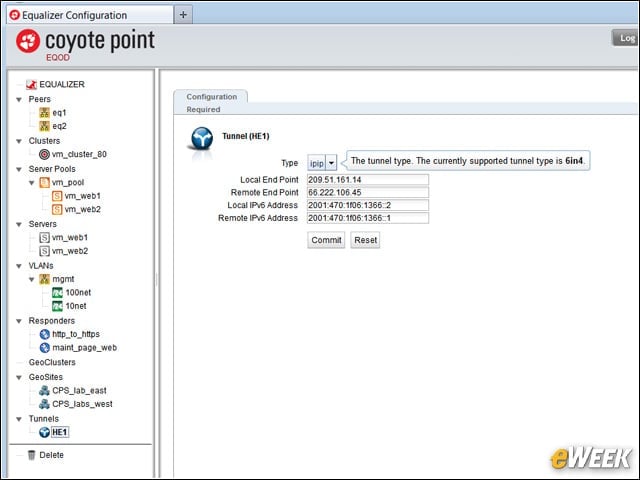Click the Remote IPv6 Address field
Viewport: 640px width, 480px height.
(368, 218)
